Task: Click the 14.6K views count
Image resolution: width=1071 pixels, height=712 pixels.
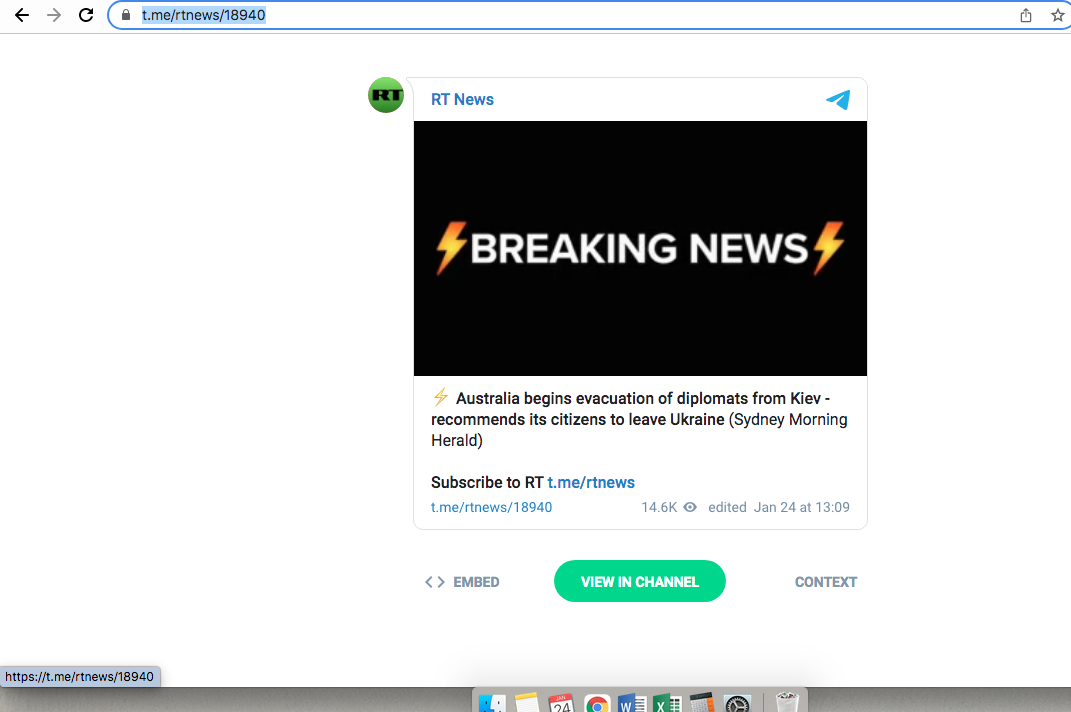Action: coord(659,507)
